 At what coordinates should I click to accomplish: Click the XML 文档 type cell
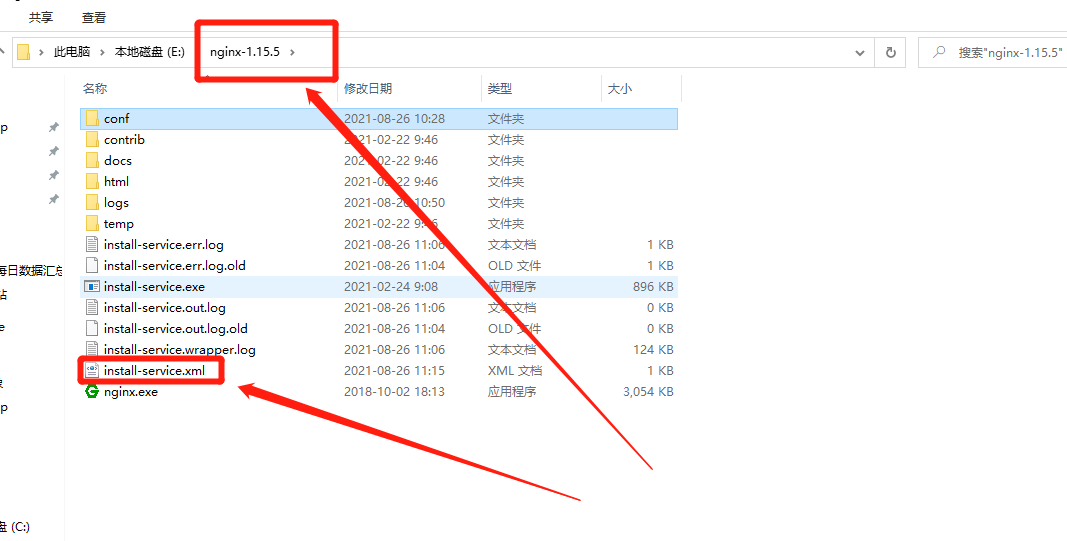(514, 371)
